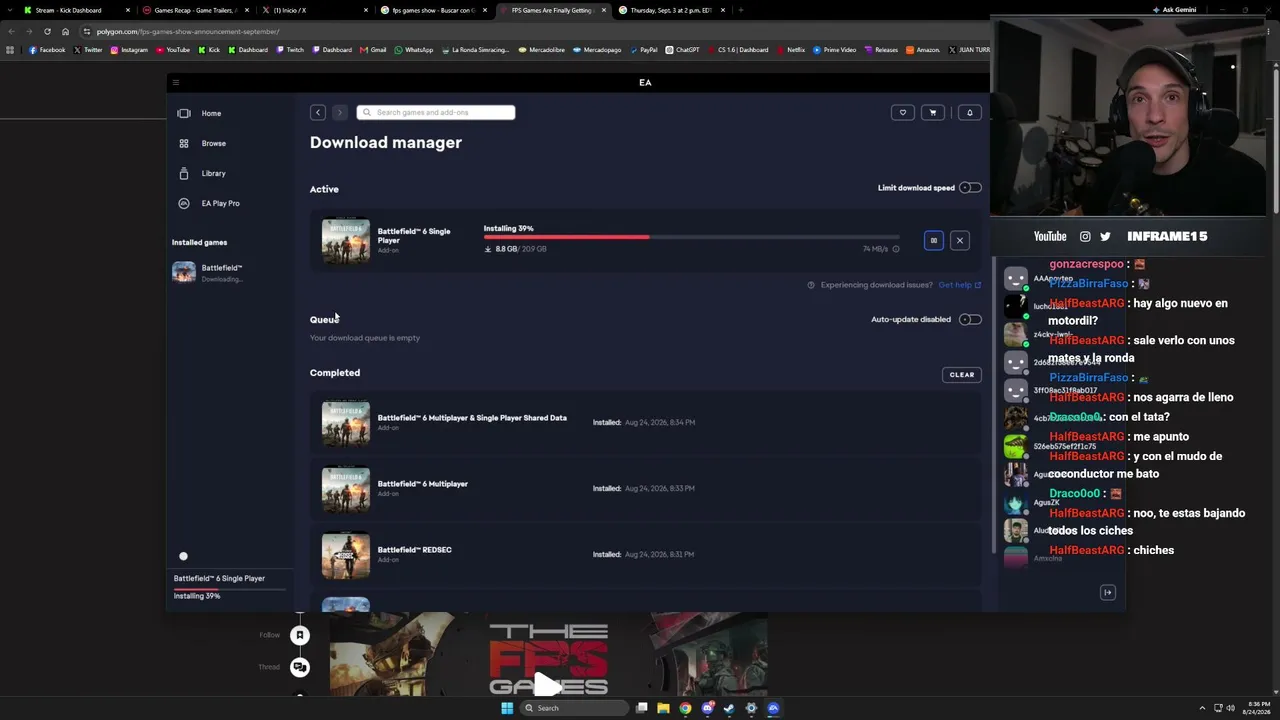This screenshot has width=1280, height=720.
Task: Open Twitch bookmark
Action: (290, 50)
